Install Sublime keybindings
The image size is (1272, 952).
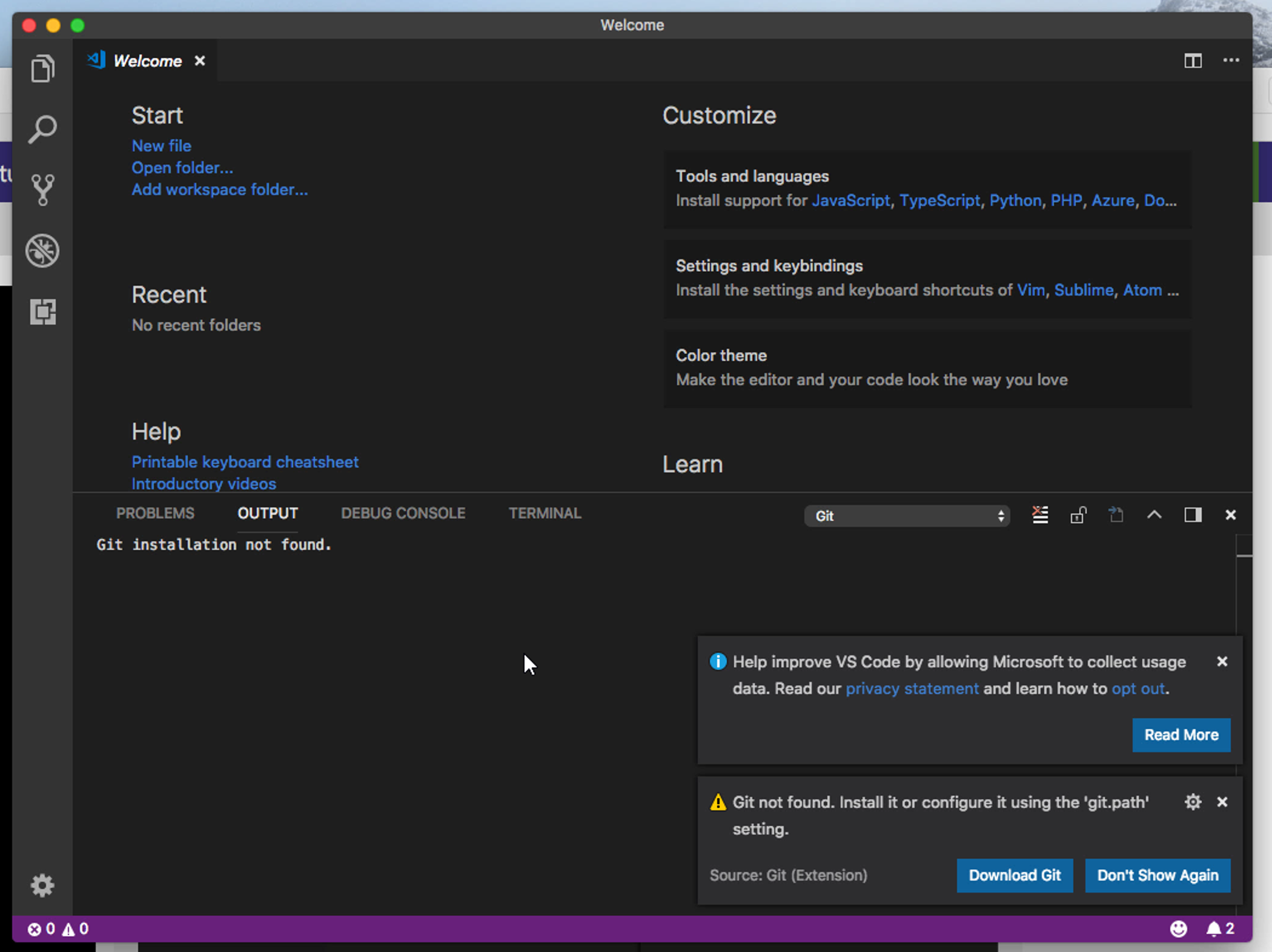[1084, 290]
